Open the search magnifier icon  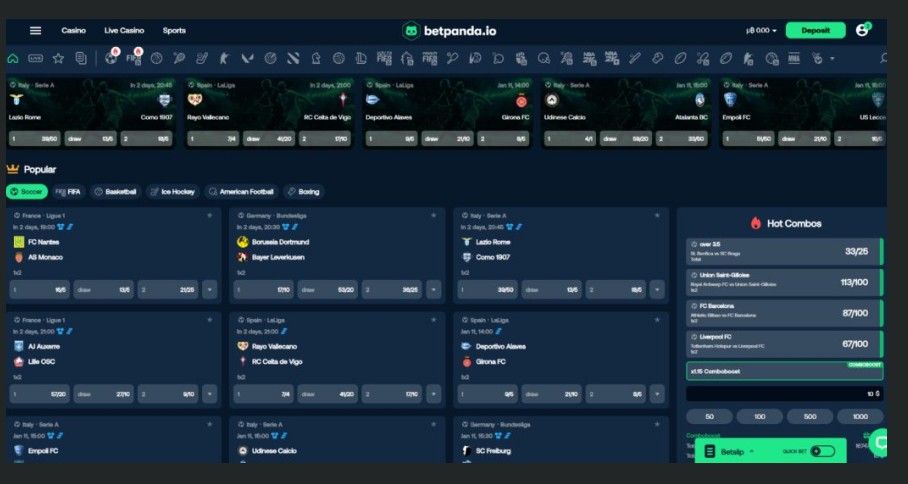(883, 58)
